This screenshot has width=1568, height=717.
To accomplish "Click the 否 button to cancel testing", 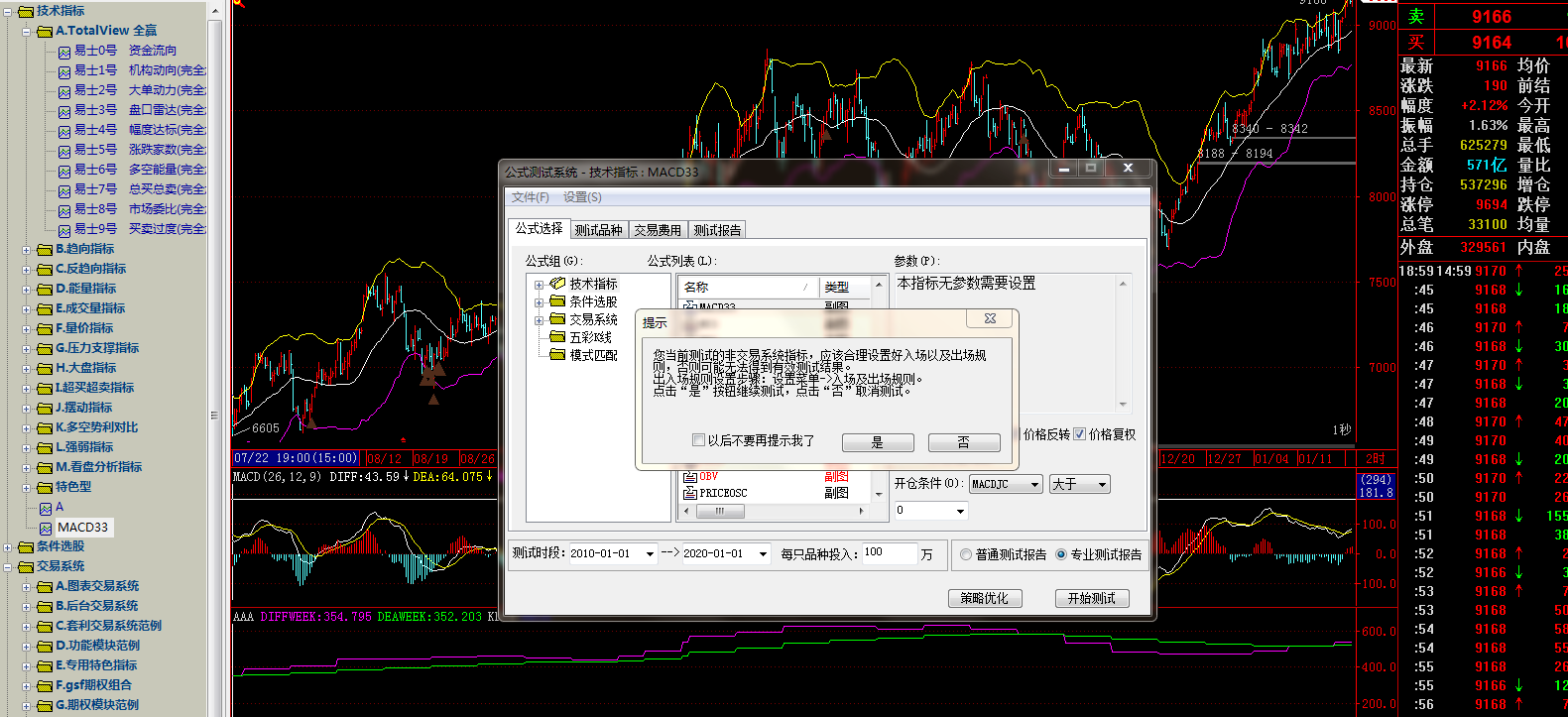I will [x=964, y=442].
